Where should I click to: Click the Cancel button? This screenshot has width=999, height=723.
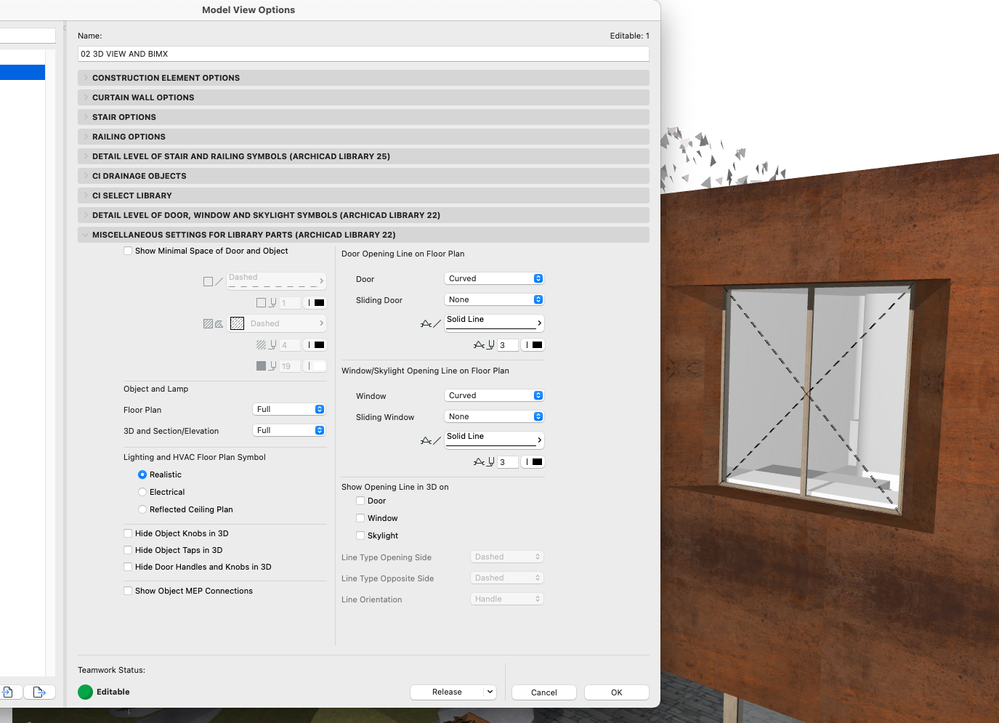544,692
